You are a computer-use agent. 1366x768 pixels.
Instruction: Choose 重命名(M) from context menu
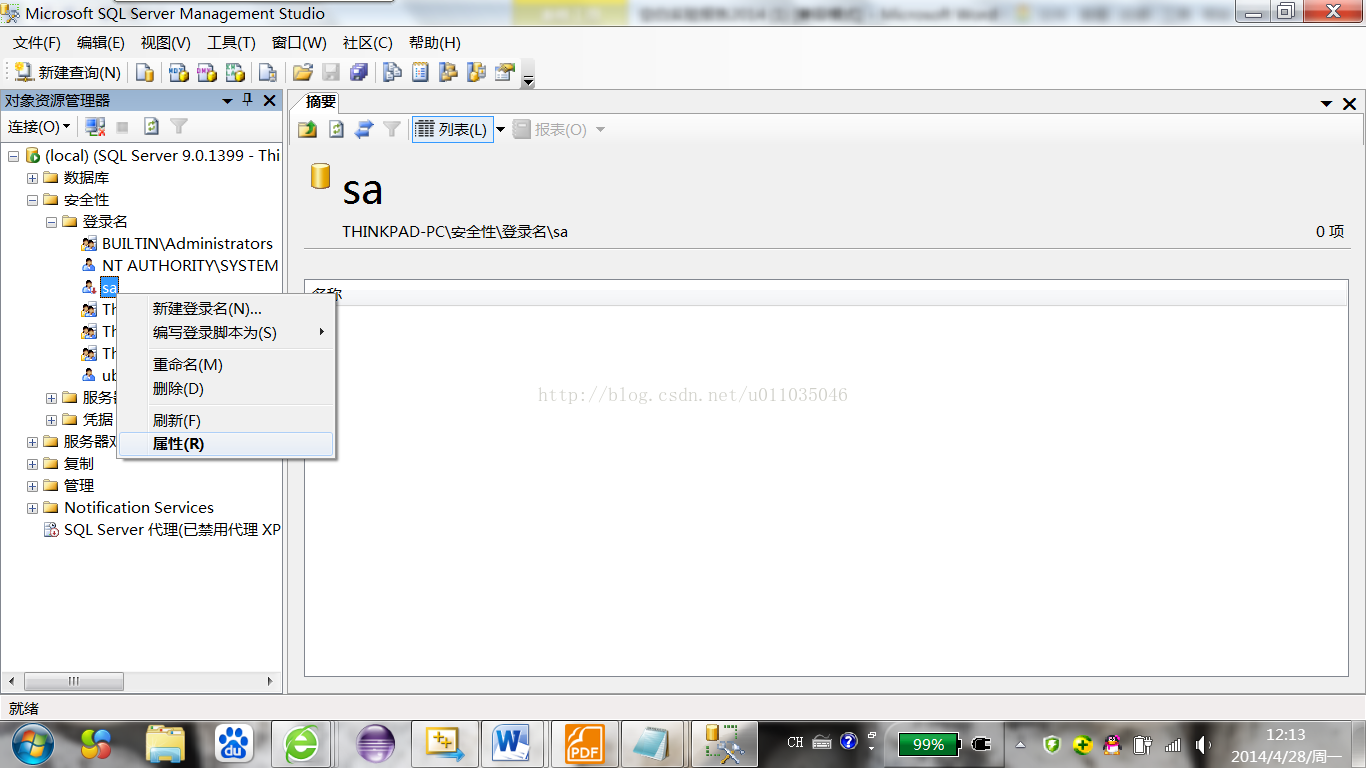point(226,365)
